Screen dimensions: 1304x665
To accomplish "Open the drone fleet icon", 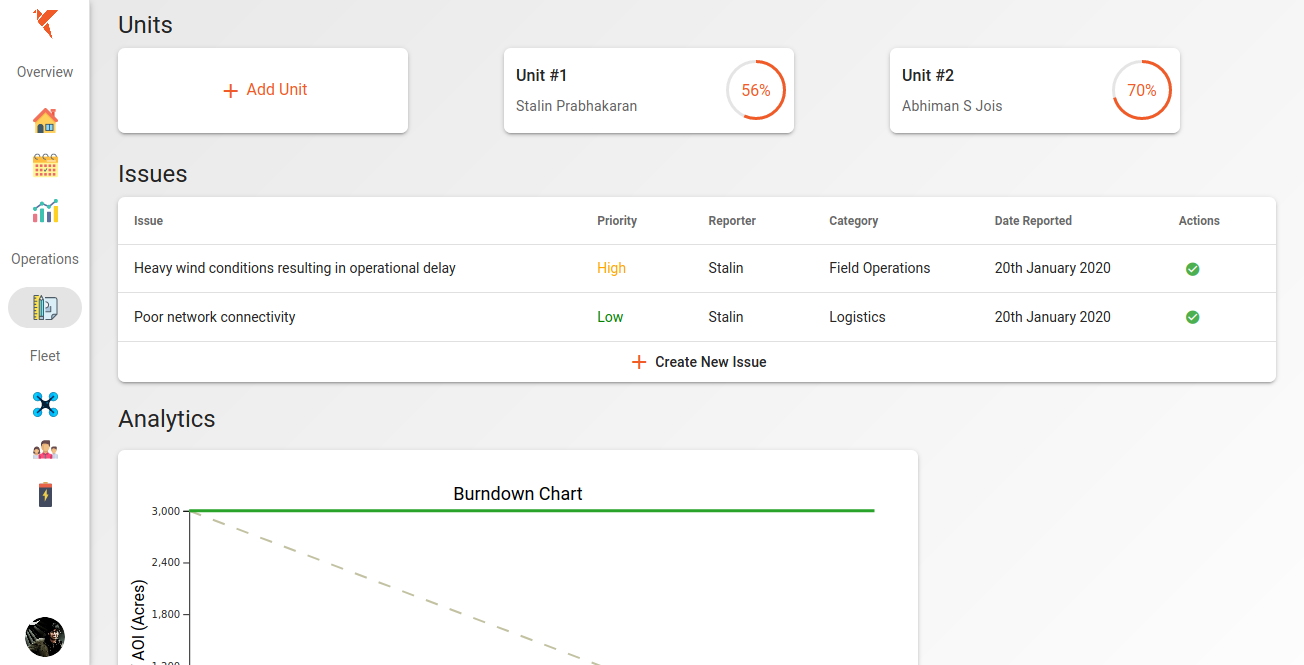I will 45,404.
